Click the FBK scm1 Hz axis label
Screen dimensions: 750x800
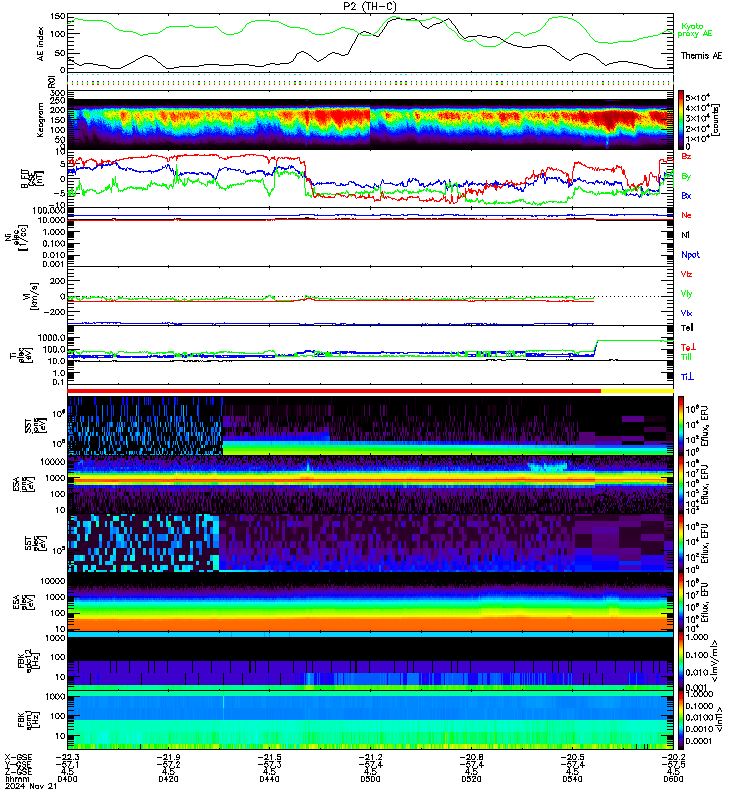tap(28, 720)
